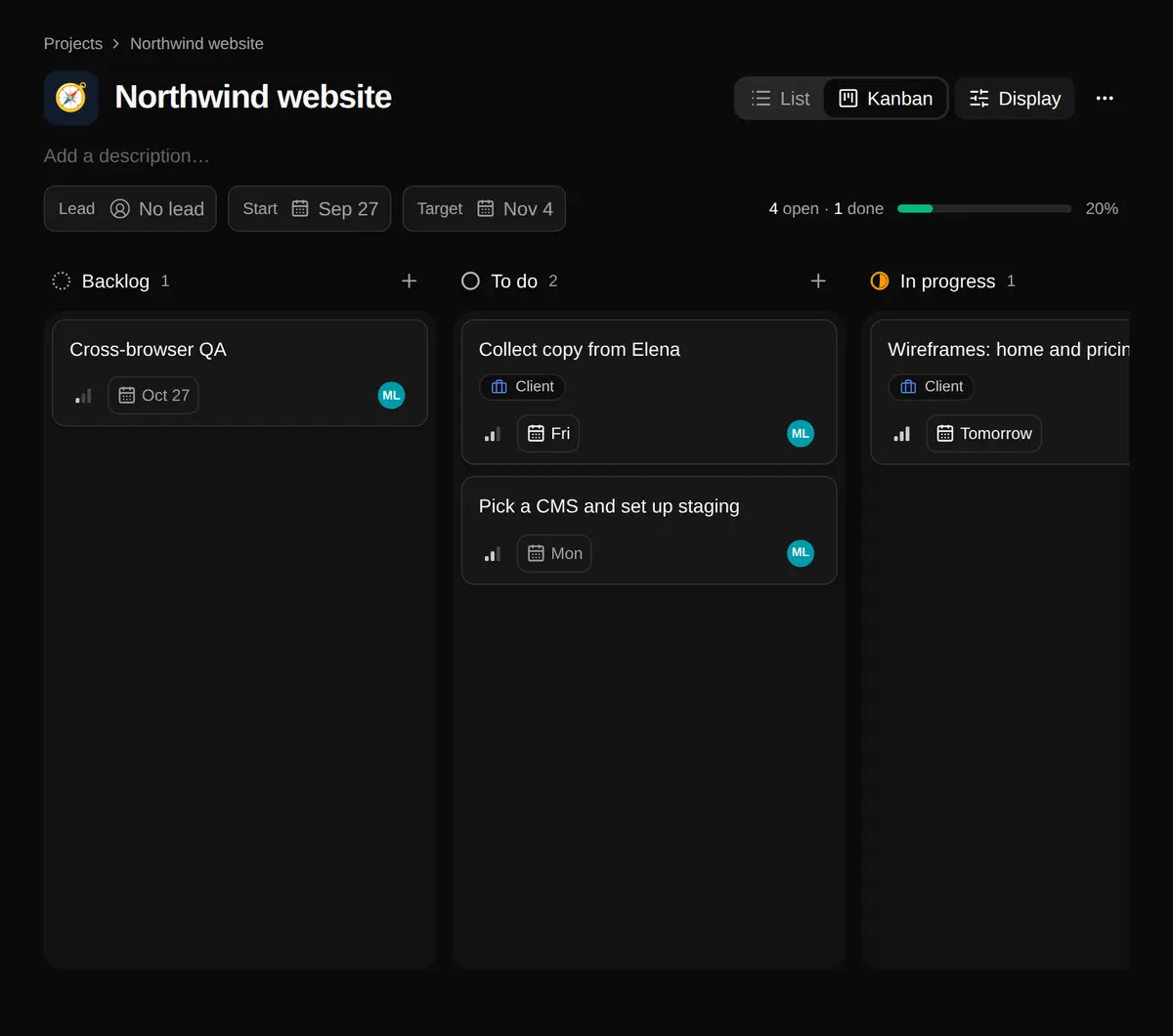Click the 20% progress percentage
This screenshot has height=1036, width=1173.
coord(1102,209)
